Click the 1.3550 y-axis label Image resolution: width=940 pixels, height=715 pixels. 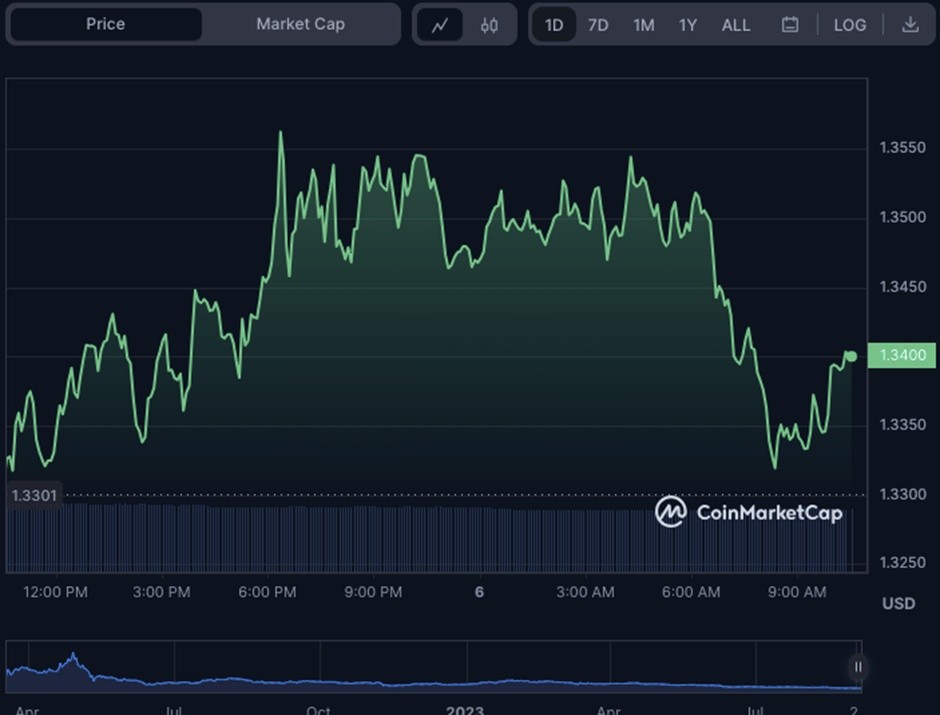click(x=902, y=147)
